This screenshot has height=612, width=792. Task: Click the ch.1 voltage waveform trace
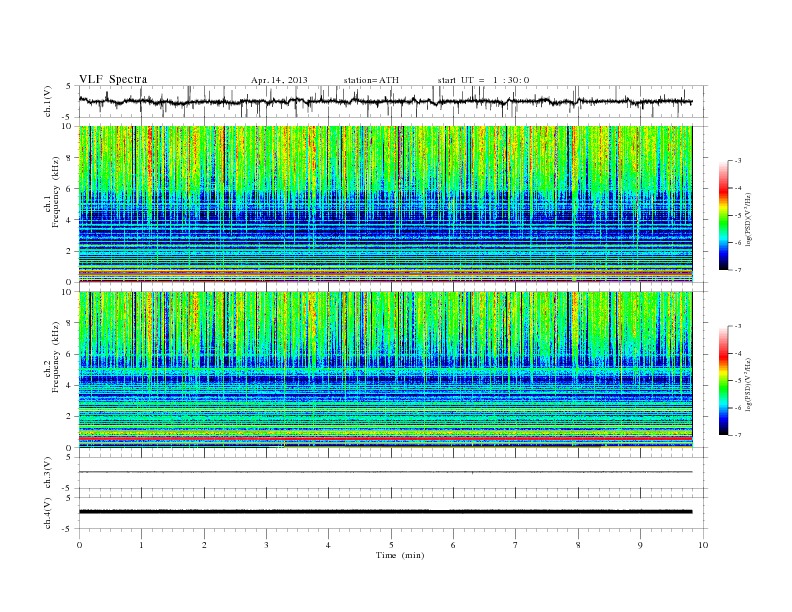[385, 101]
